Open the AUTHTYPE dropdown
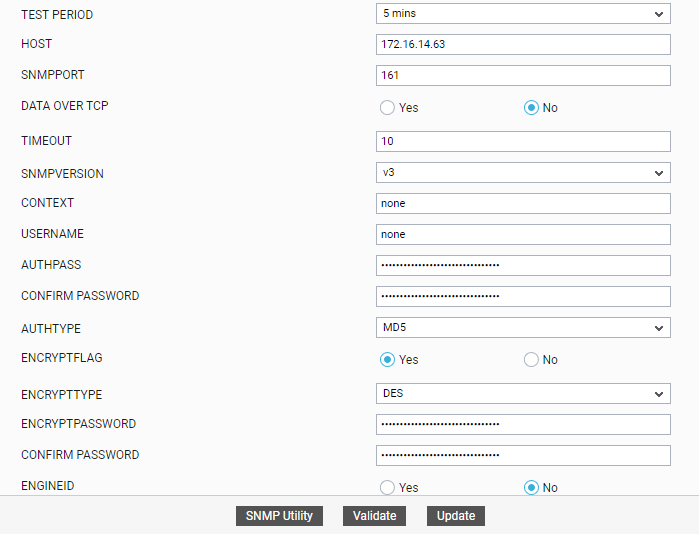This screenshot has width=699, height=534. pos(523,328)
